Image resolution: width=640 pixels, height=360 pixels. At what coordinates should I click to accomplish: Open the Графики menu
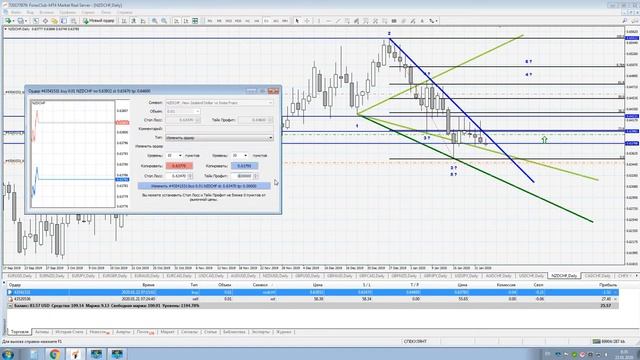[x=67, y=12]
